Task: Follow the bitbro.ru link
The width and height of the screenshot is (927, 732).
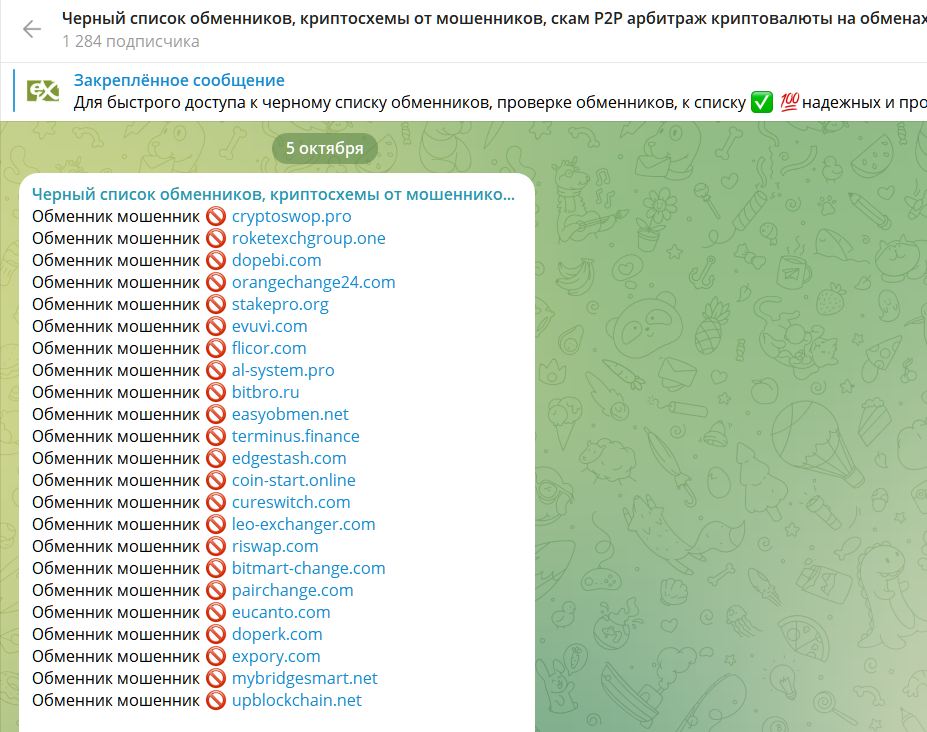Action: (265, 392)
